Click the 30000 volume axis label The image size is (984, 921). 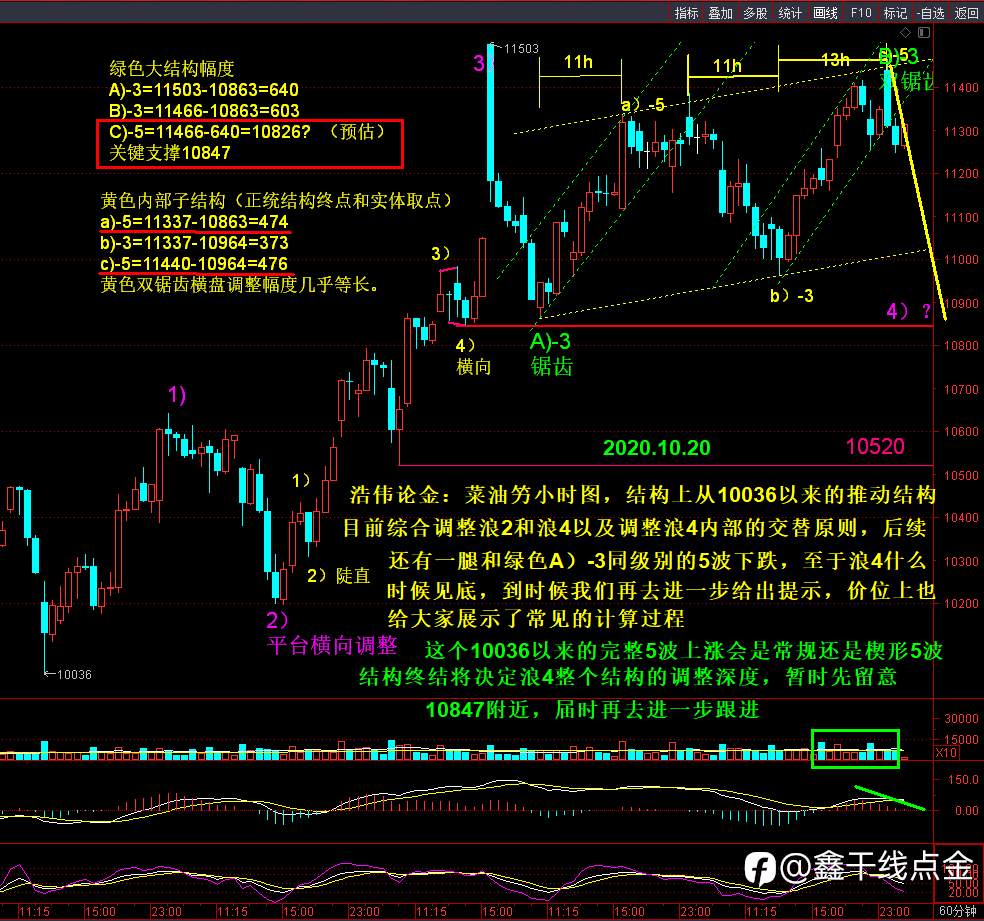point(961,718)
